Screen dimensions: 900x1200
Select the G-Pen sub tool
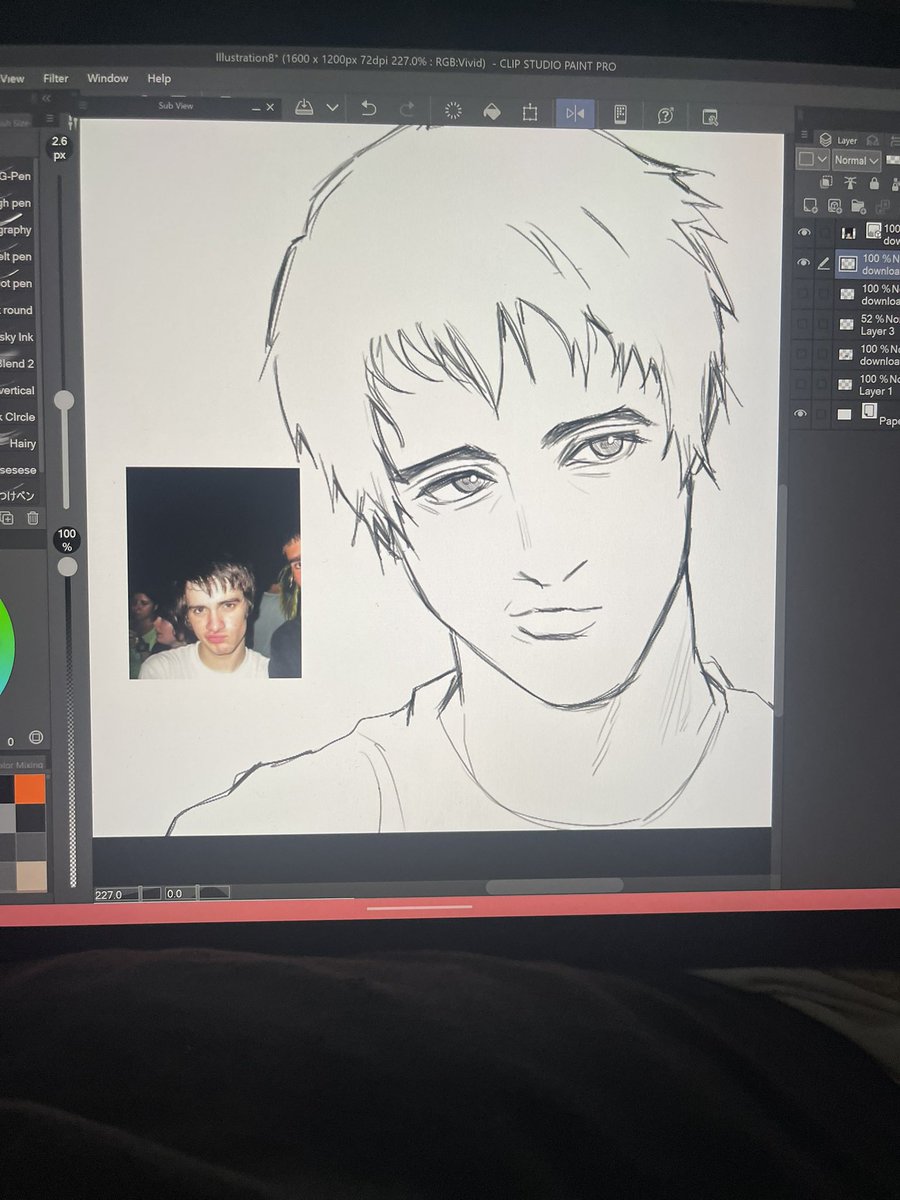[x=16, y=176]
